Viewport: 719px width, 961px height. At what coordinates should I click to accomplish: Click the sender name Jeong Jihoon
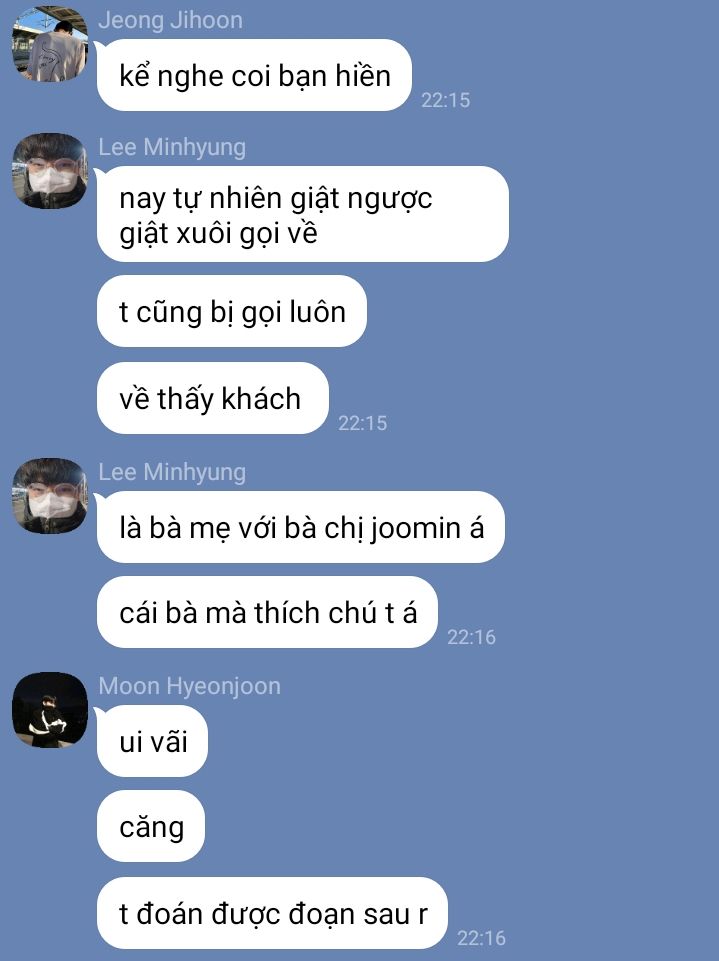(x=170, y=20)
